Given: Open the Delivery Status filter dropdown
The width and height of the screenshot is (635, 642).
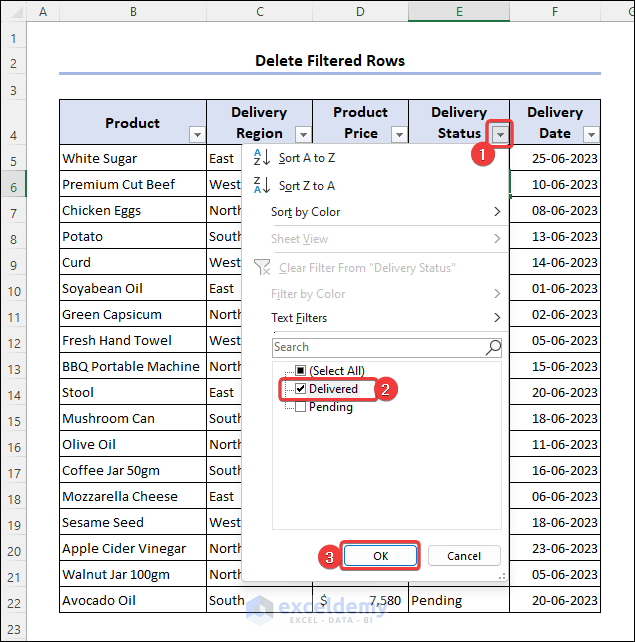Looking at the screenshot, I should click(501, 134).
